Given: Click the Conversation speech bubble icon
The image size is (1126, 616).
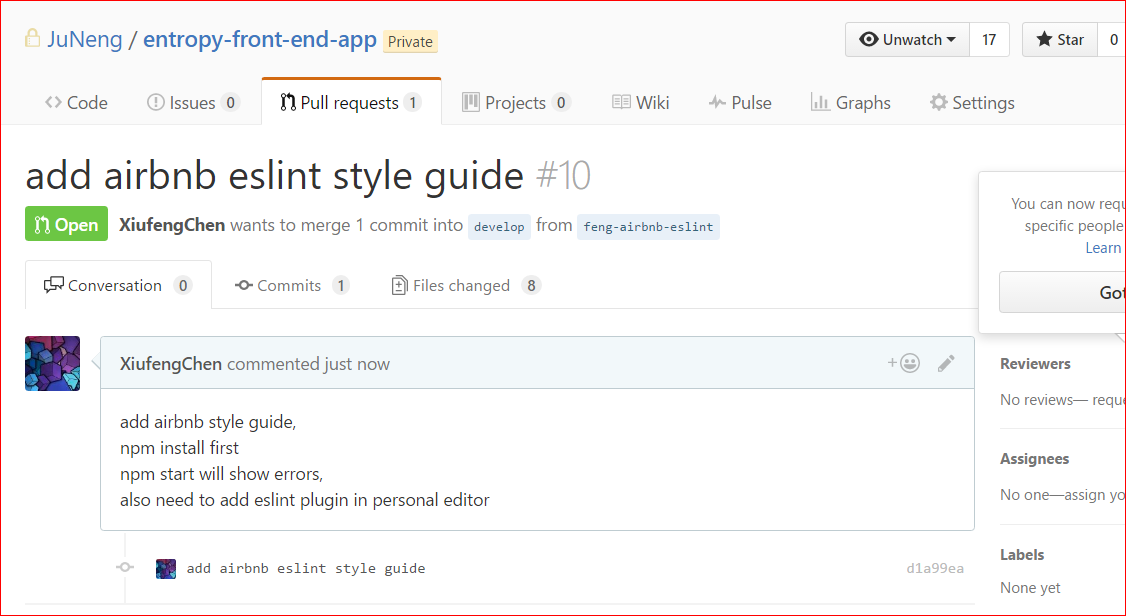Looking at the screenshot, I should pyautogui.click(x=53, y=285).
